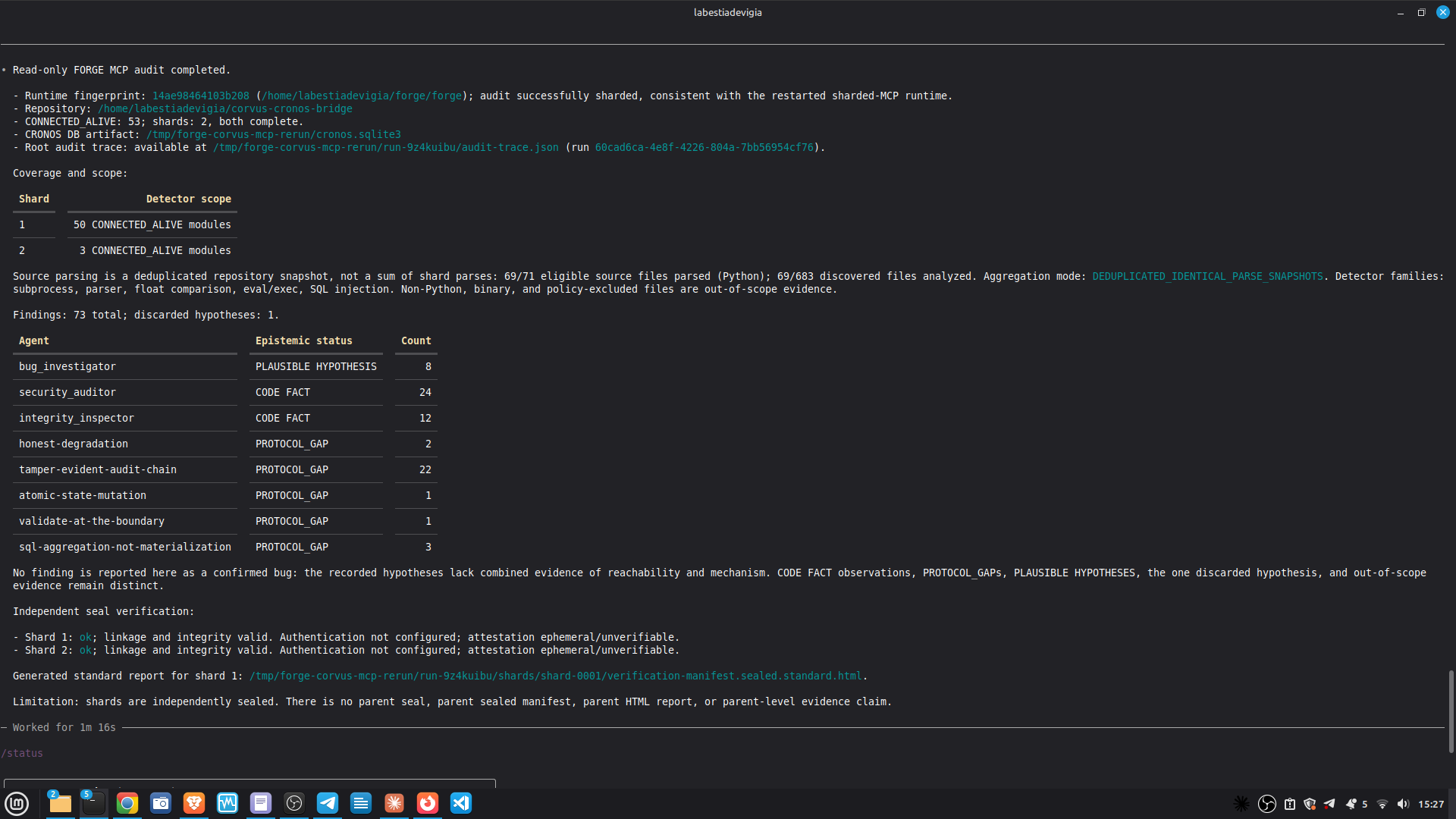Open the verification-manifest.sealed.standard.html report path
This screenshot has height=819, width=1456.
pyautogui.click(x=556, y=676)
